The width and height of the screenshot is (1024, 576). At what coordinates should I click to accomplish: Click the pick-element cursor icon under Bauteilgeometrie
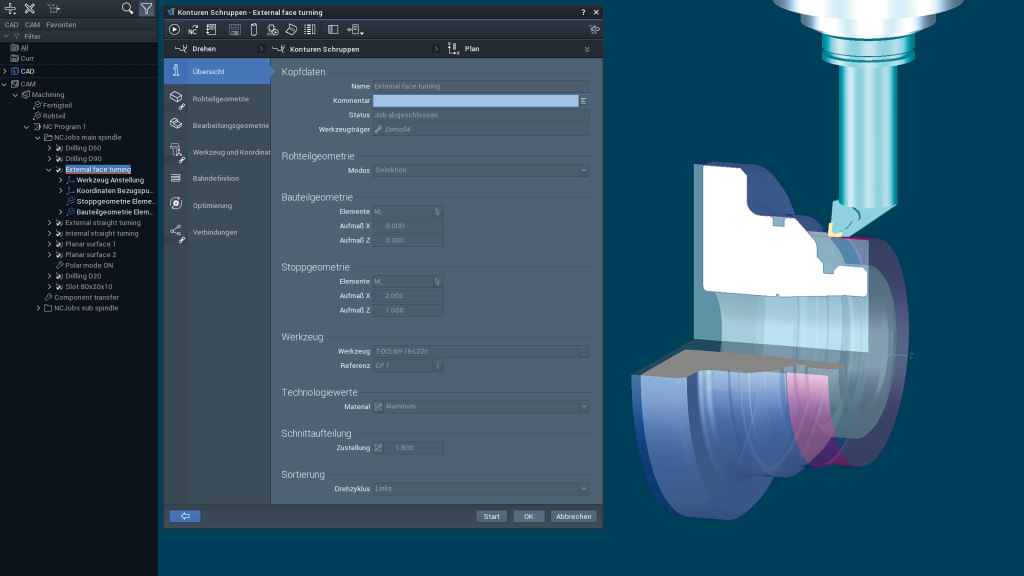coord(437,212)
